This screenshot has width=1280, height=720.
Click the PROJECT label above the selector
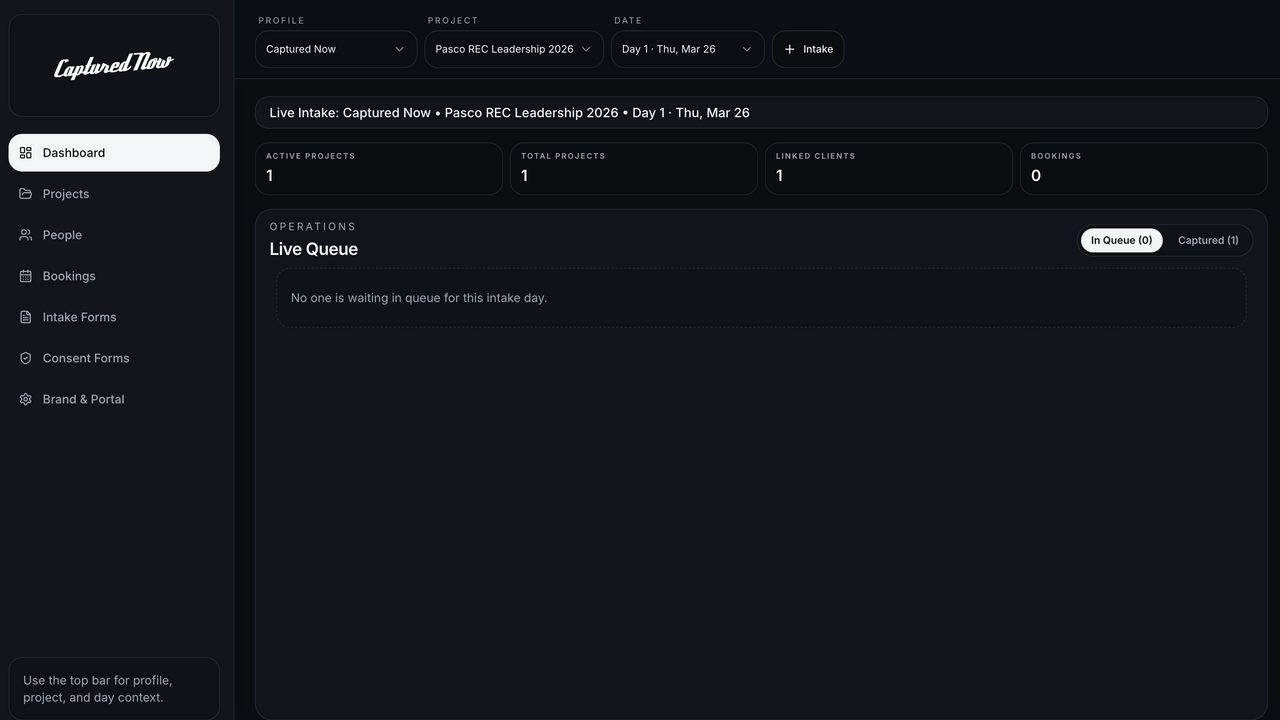(x=453, y=20)
